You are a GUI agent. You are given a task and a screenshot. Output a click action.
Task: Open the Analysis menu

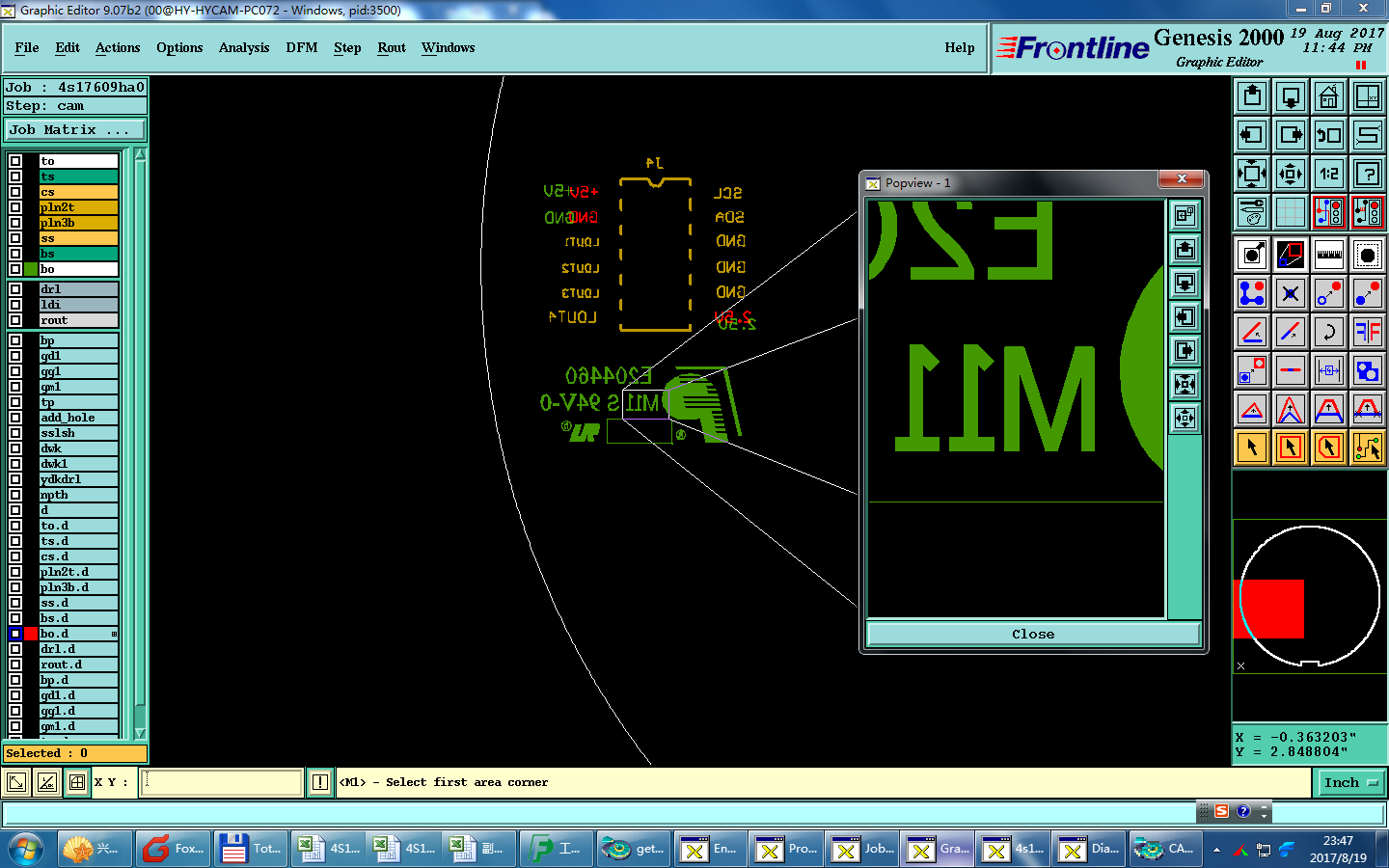click(244, 48)
